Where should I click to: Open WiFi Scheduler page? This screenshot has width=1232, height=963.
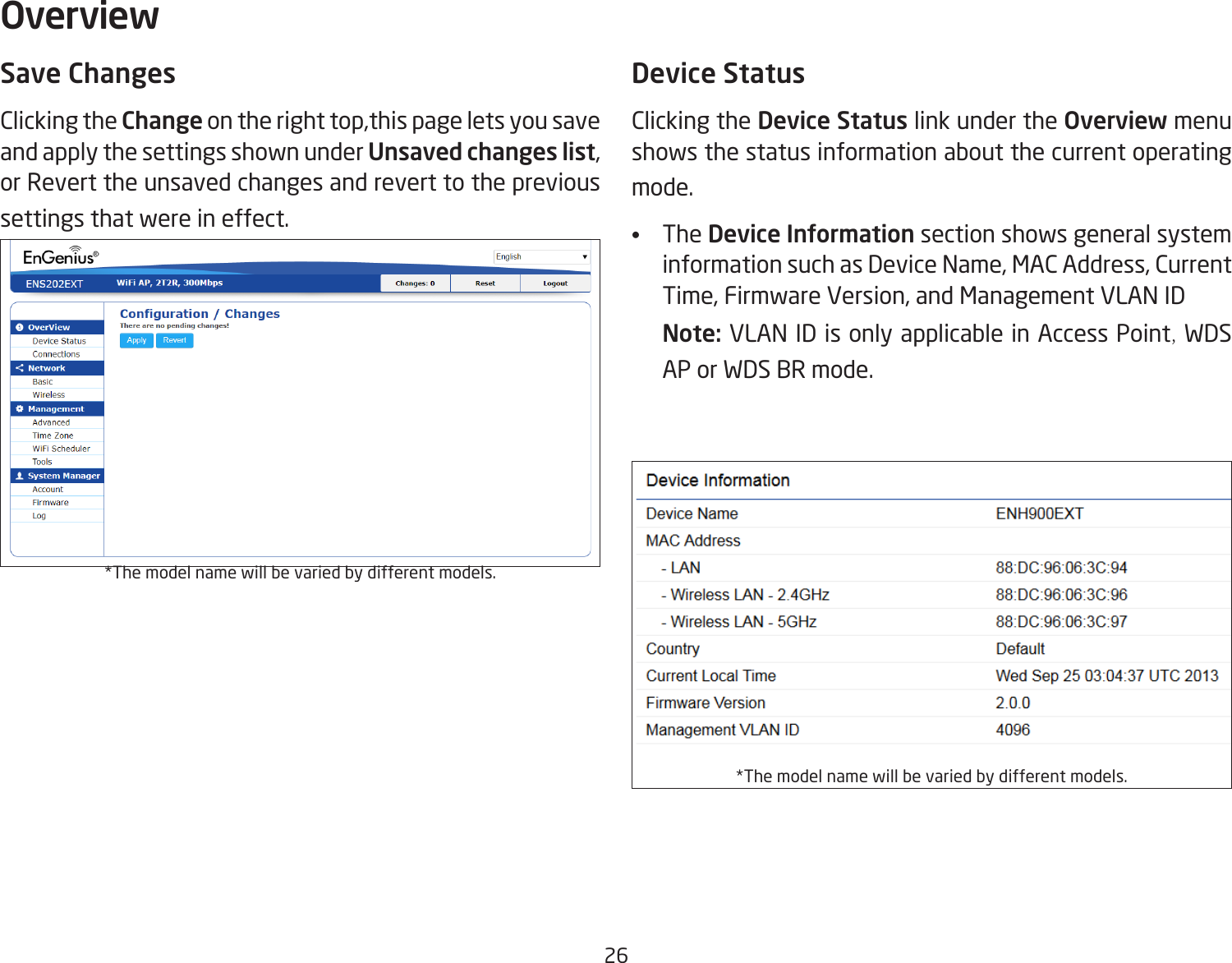(62, 449)
